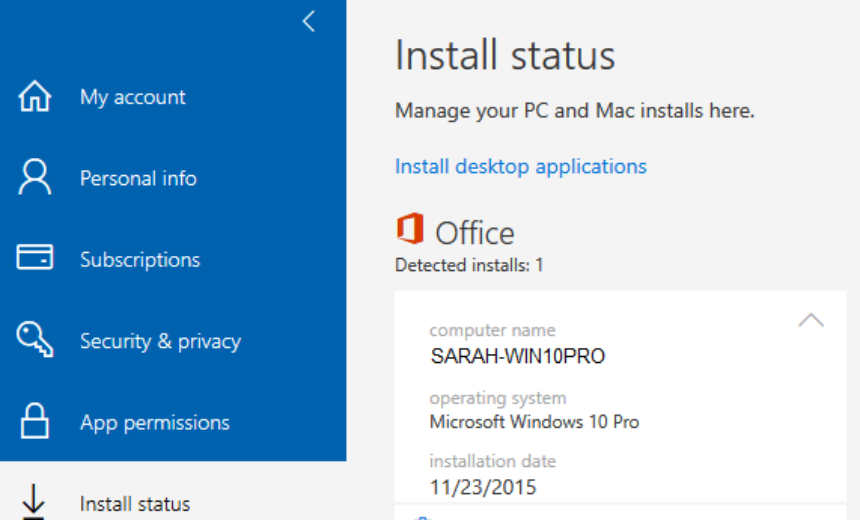The height and width of the screenshot is (520, 860).
Task: Click the Microsoft Windows 10 Pro value
Action: tap(534, 422)
